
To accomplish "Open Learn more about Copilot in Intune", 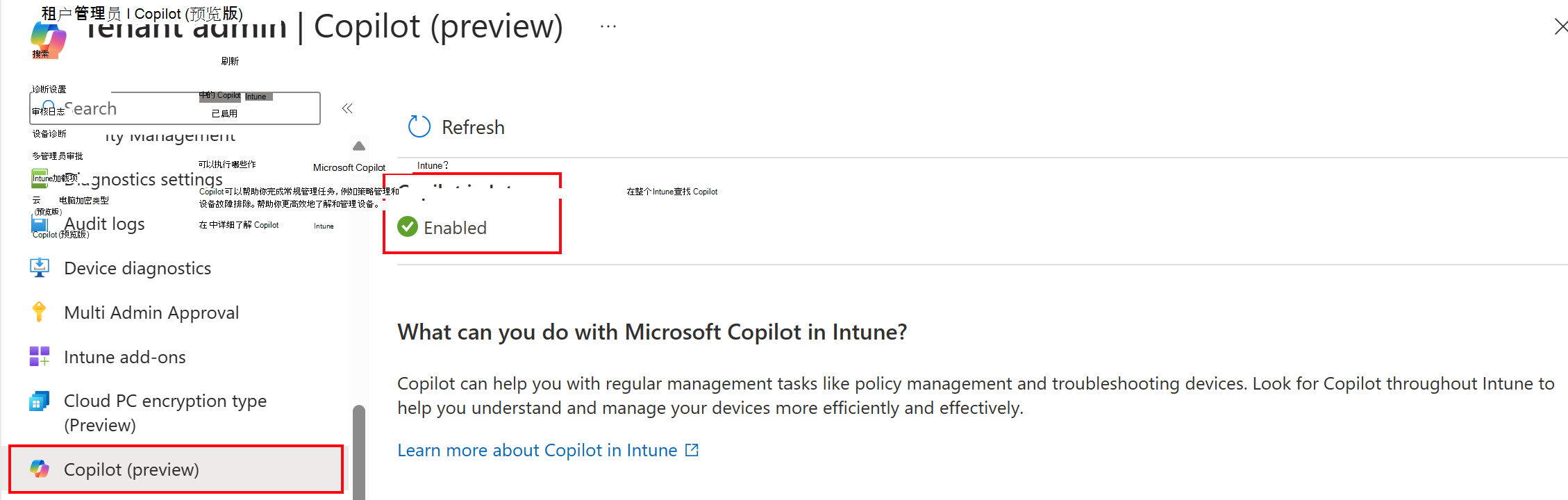I will click(x=537, y=450).
